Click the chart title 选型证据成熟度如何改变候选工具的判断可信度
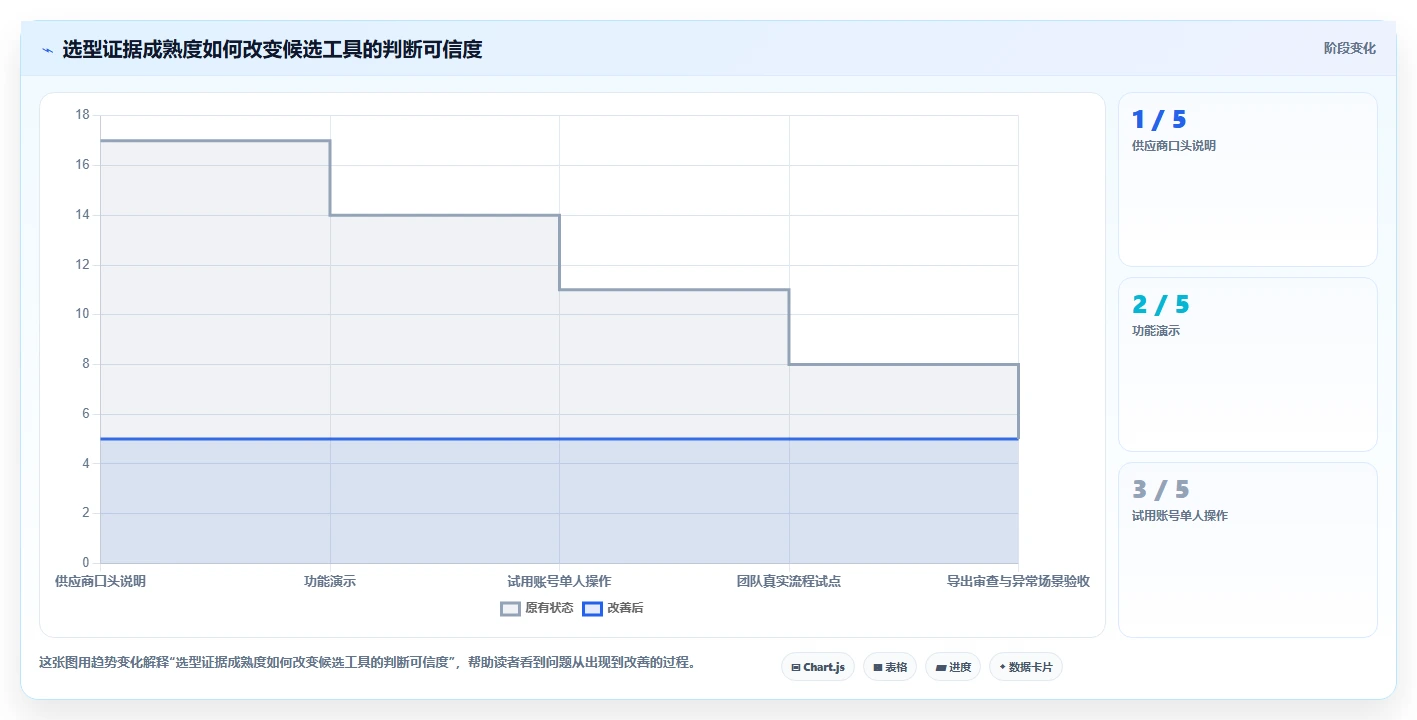 click(x=272, y=49)
